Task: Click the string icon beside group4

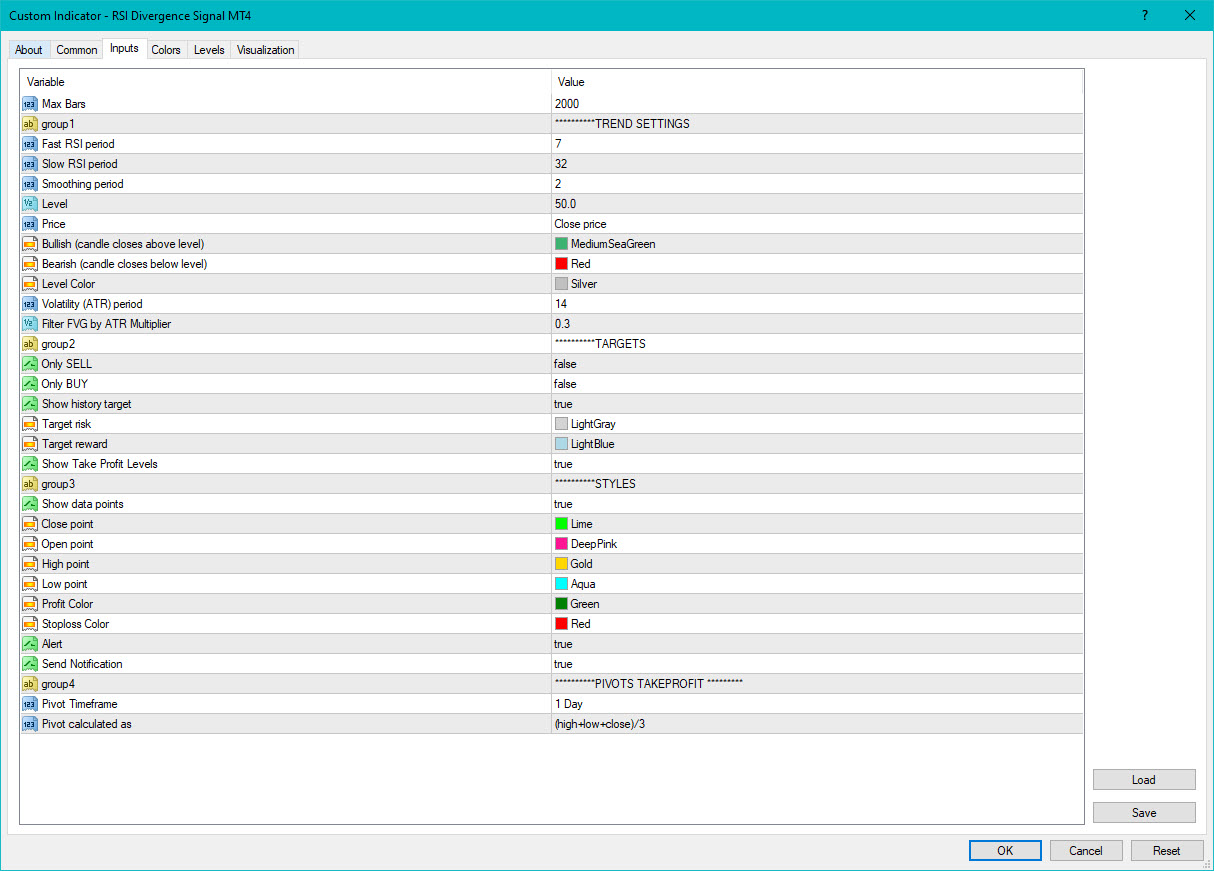Action: click(29, 684)
